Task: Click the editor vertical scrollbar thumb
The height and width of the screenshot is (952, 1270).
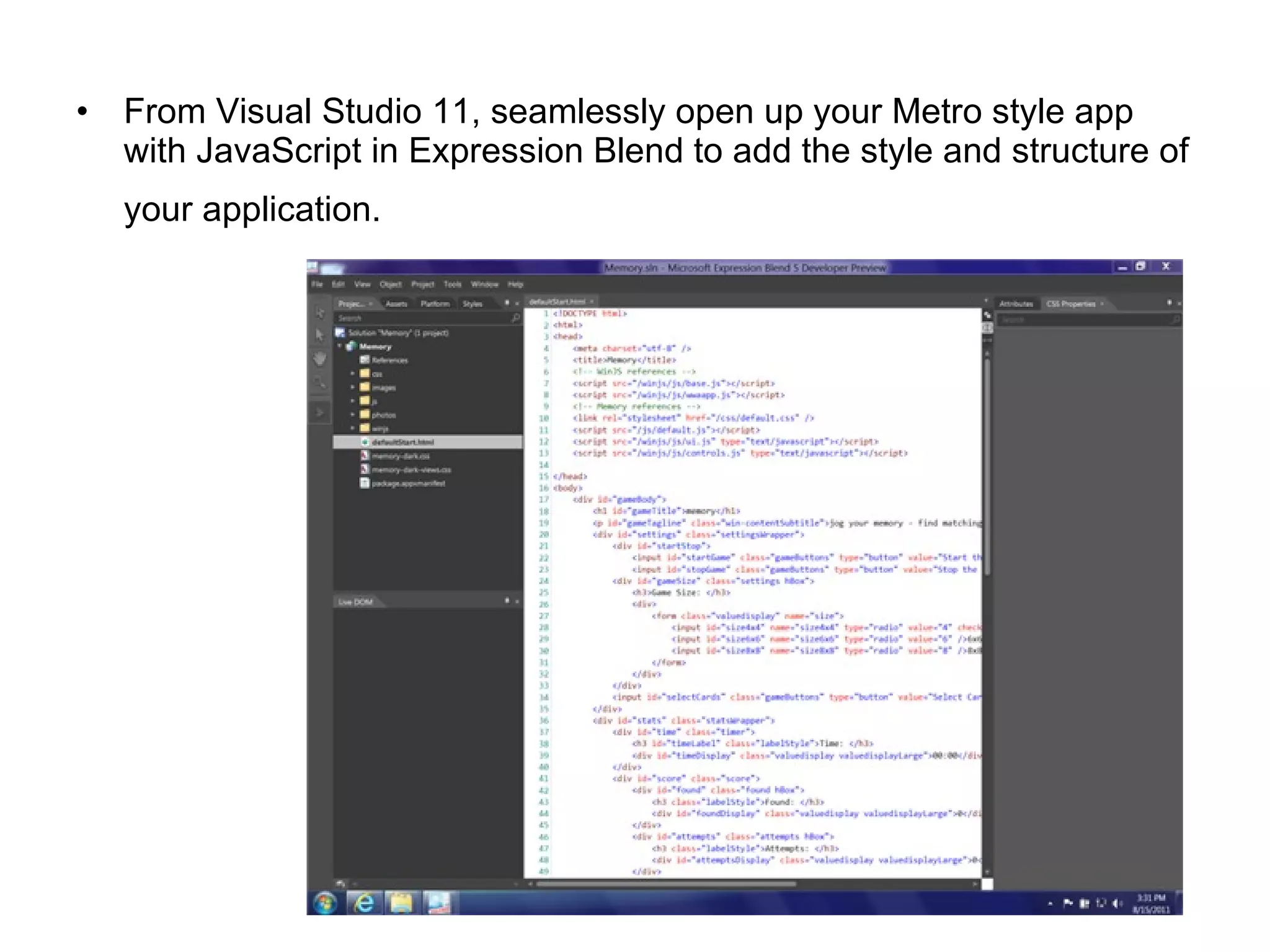Action: 987,466
